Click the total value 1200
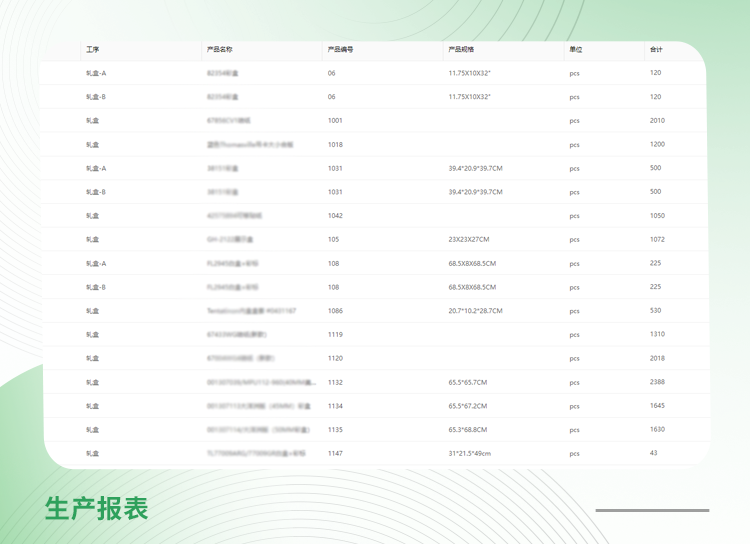The height and width of the screenshot is (544, 750). point(657,144)
